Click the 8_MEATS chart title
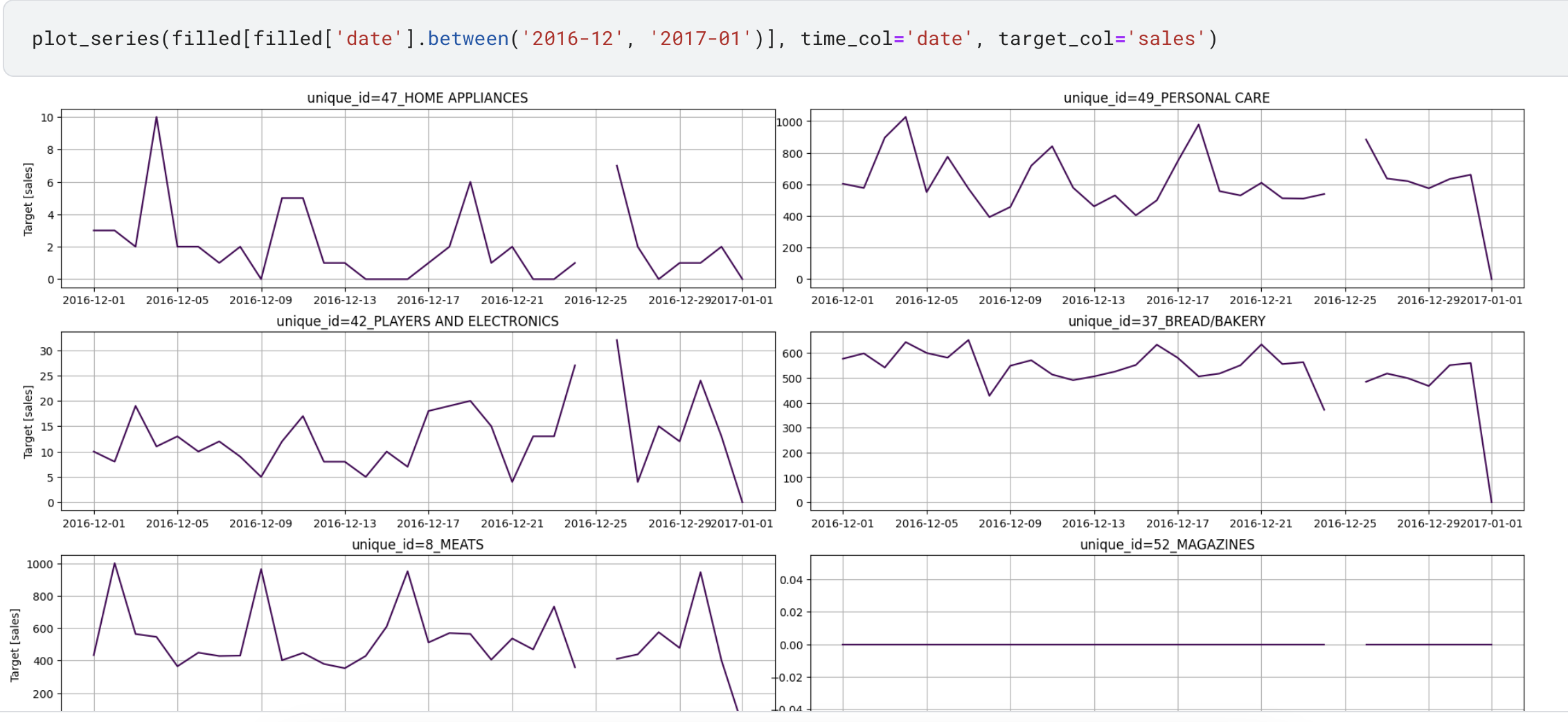The width and height of the screenshot is (1568, 722). coord(417,544)
